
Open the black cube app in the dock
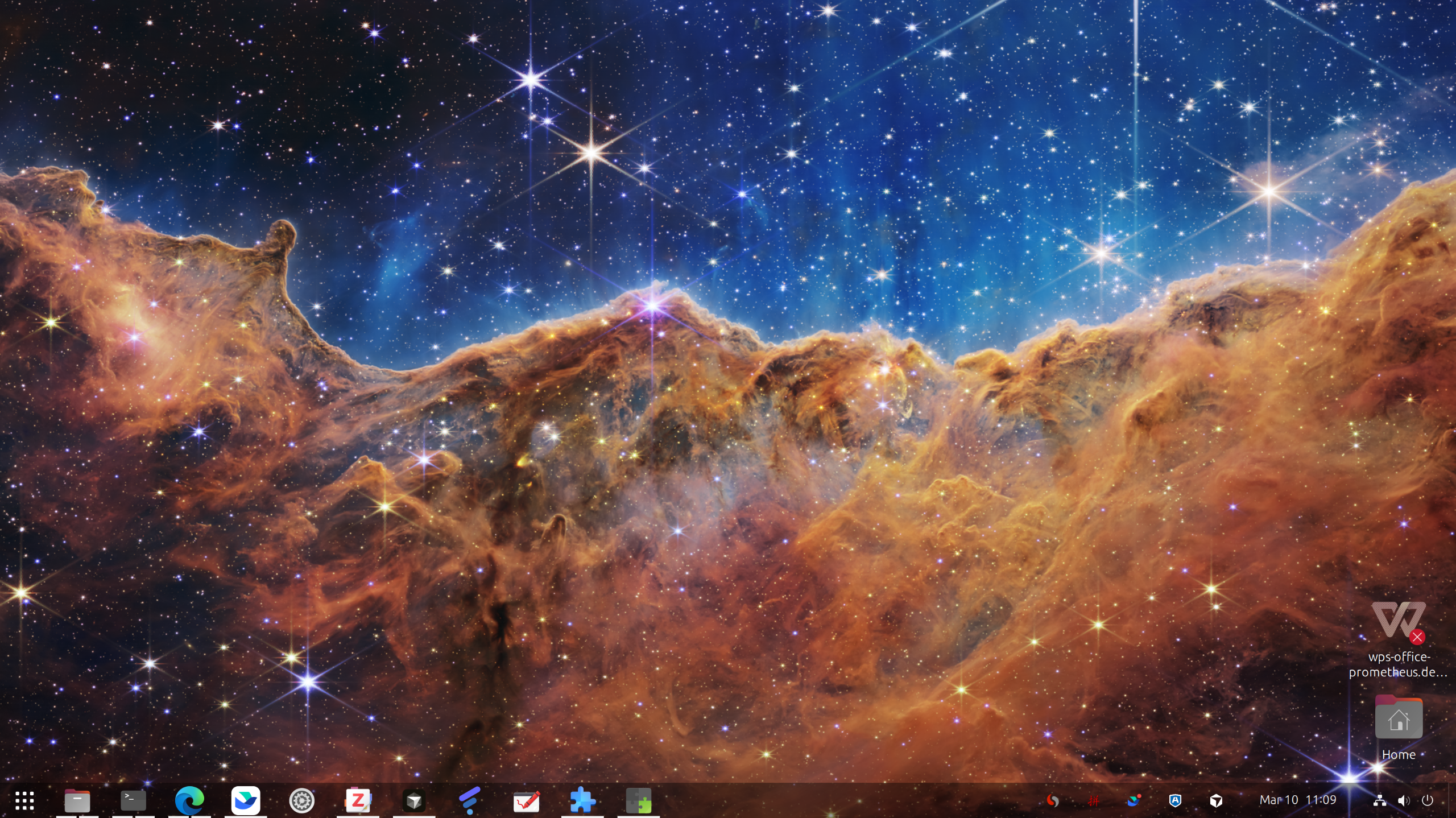pos(414,800)
